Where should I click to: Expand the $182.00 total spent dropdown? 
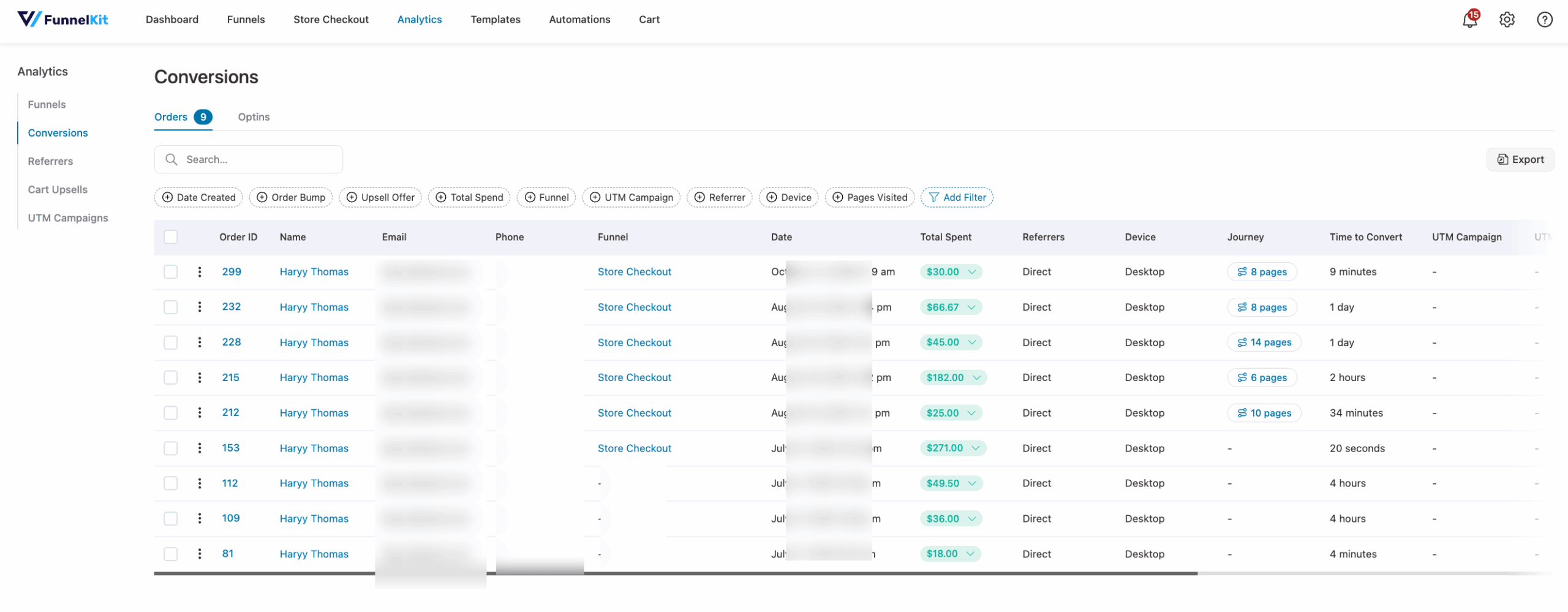pyautogui.click(x=953, y=377)
